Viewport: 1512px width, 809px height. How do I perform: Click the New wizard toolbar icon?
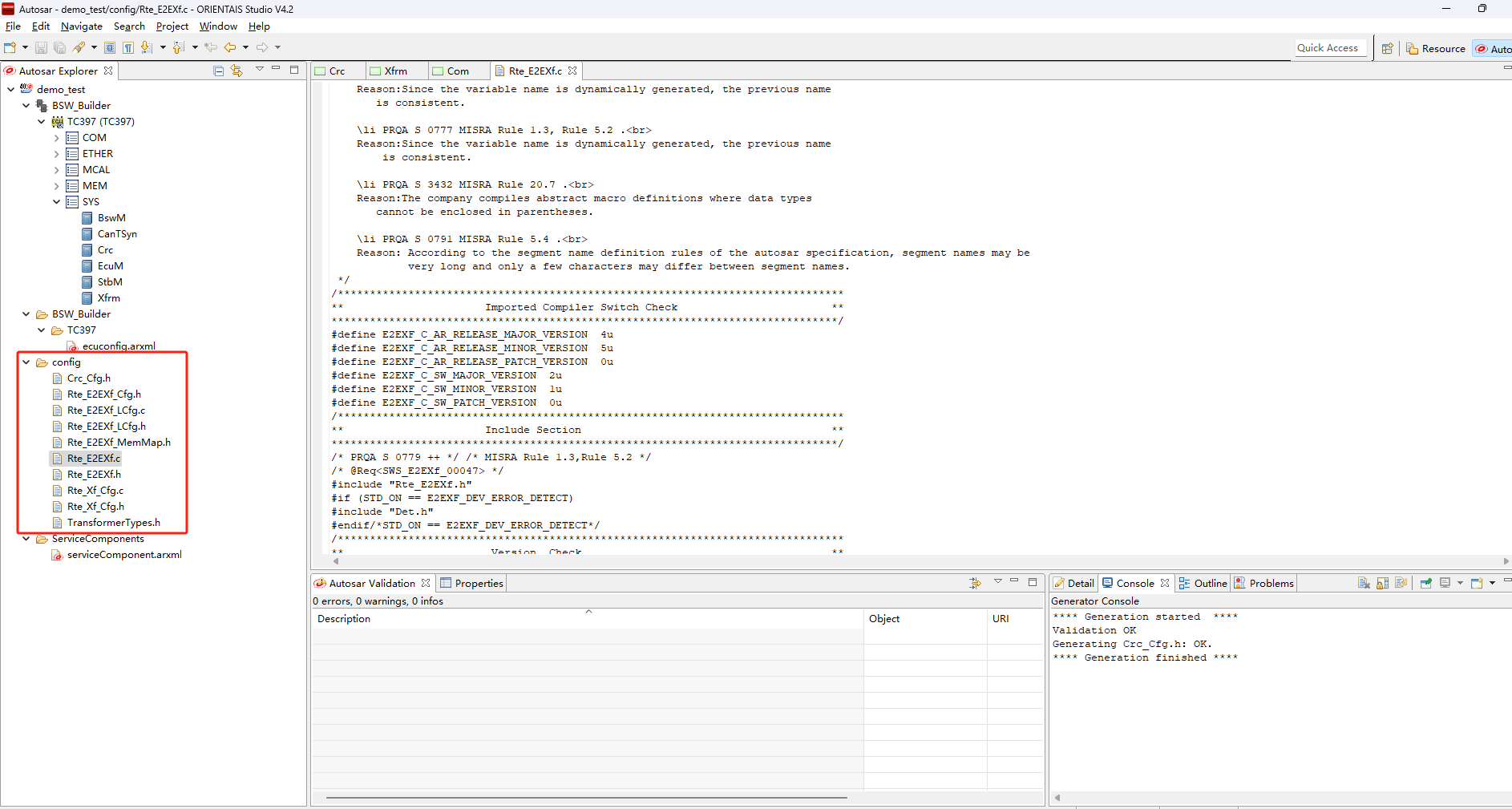coord(10,48)
